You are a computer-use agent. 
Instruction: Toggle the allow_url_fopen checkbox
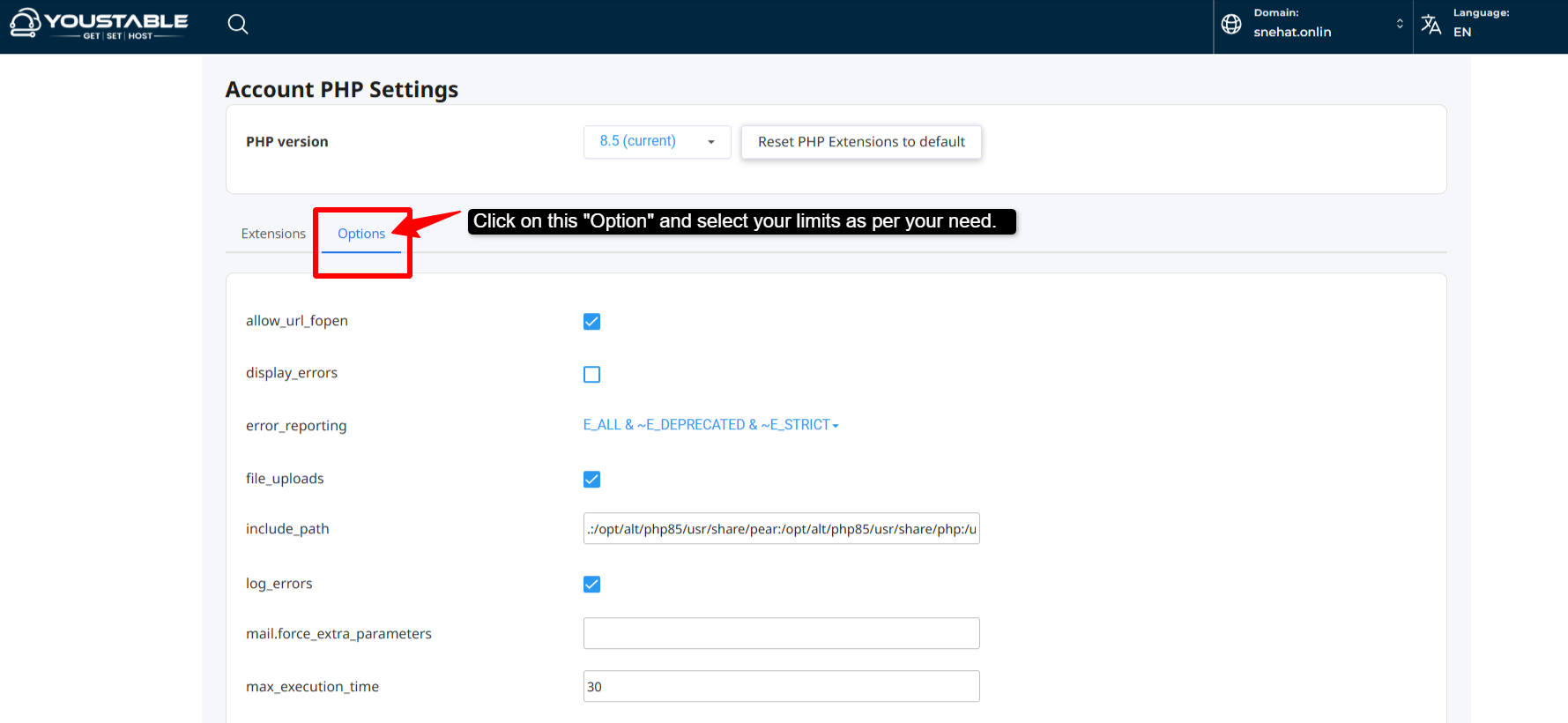tap(592, 322)
